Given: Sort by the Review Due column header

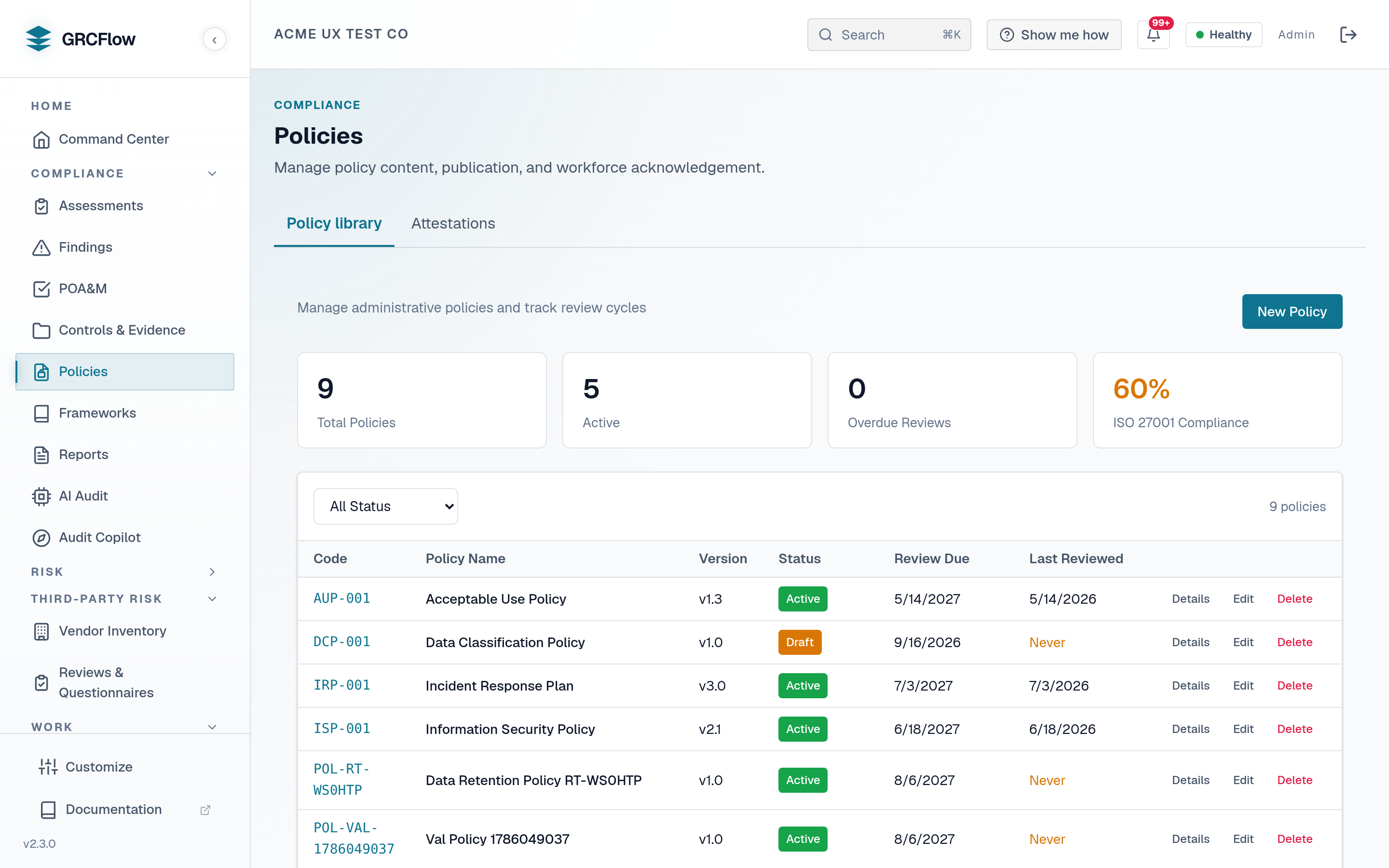Looking at the screenshot, I should pos(932,559).
